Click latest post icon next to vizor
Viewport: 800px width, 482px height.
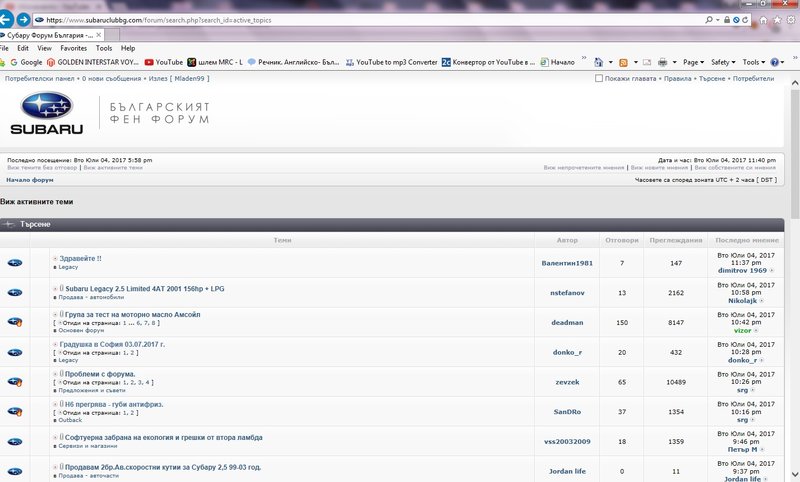pos(756,331)
